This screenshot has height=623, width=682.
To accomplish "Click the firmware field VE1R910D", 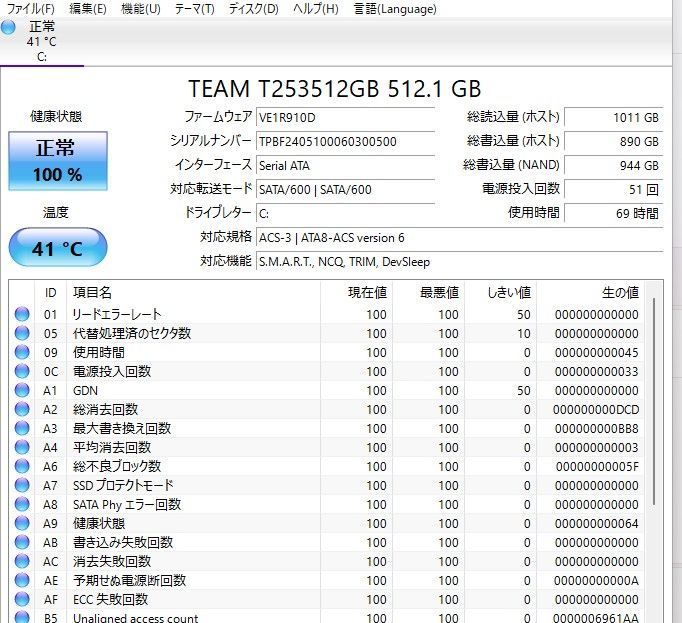I will pos(345,117).
